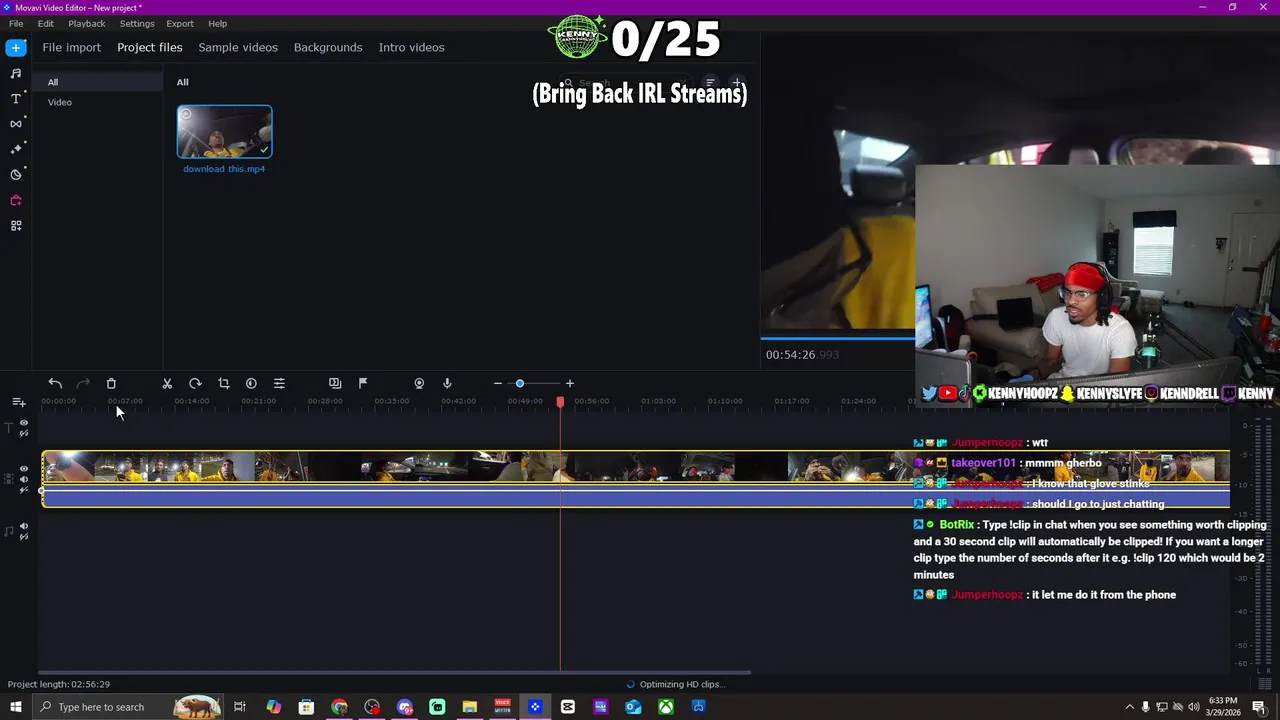Switch to the Project files tab

coord(150,47)
